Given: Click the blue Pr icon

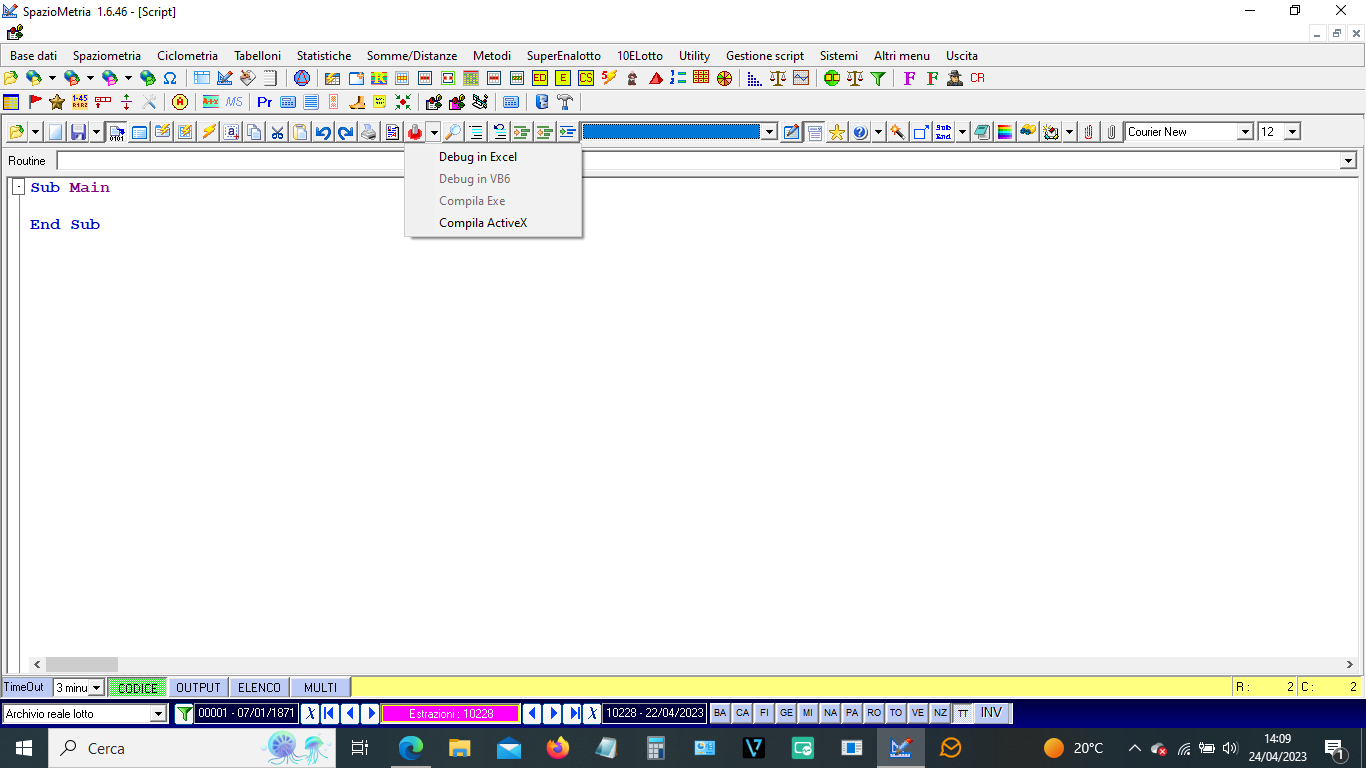Looking at the screenshot, I should [x=265, y=102].
